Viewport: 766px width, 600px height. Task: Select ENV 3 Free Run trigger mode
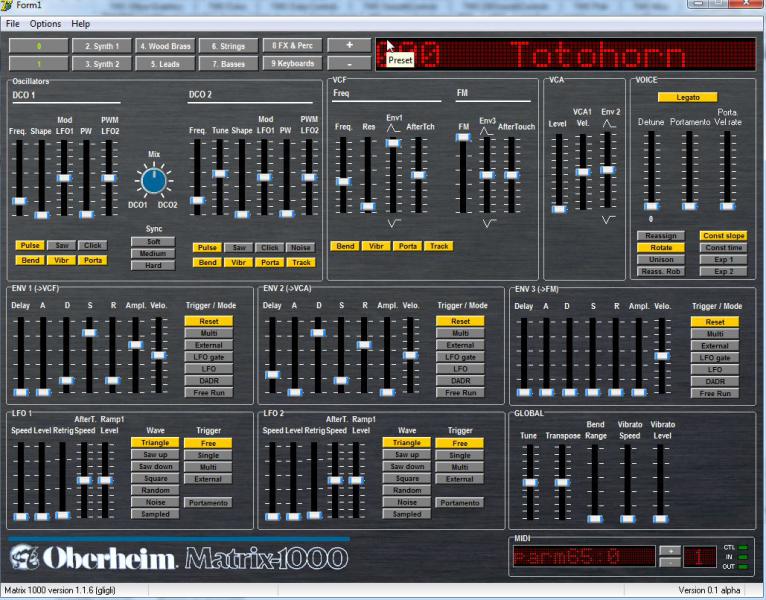click(x=715, y=393)
